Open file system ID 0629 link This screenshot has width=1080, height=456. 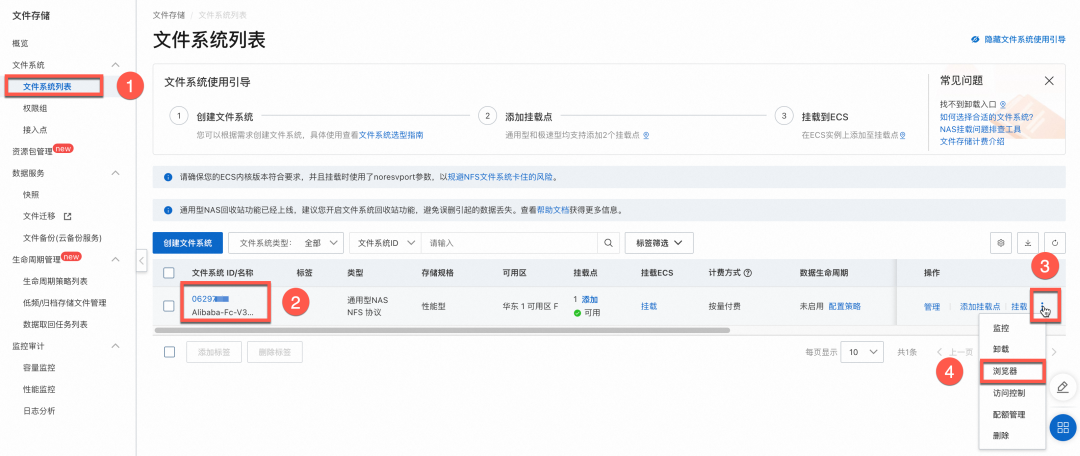click(x=210, y=299)
